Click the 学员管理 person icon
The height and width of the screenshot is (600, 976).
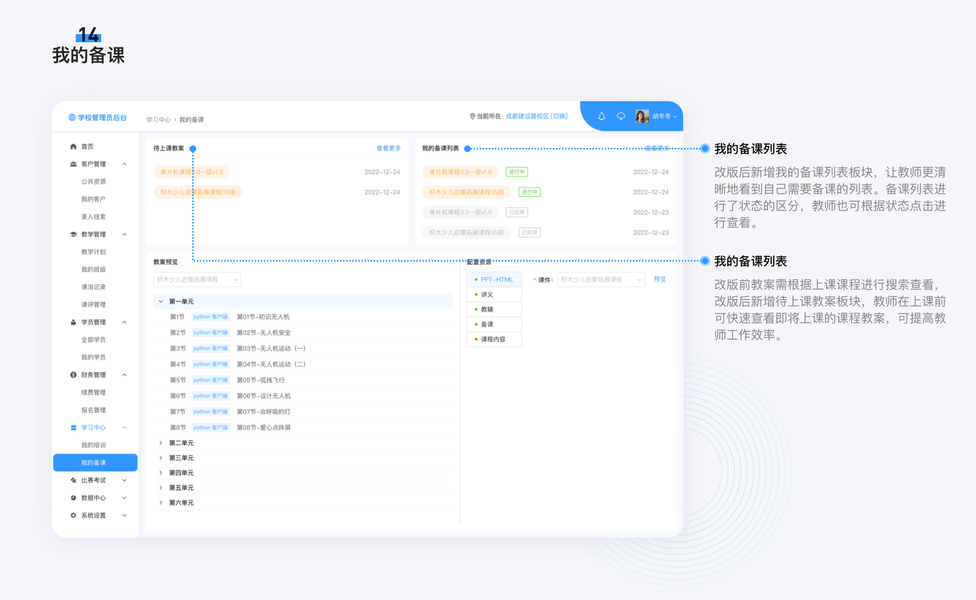(x=73, y=322)
